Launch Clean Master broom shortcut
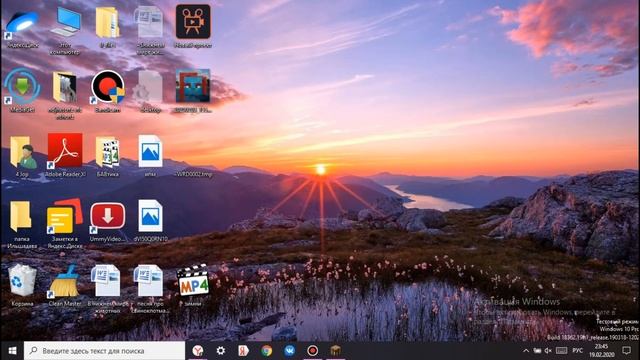Viewport: 640px width, 360px height. (65, 281)
